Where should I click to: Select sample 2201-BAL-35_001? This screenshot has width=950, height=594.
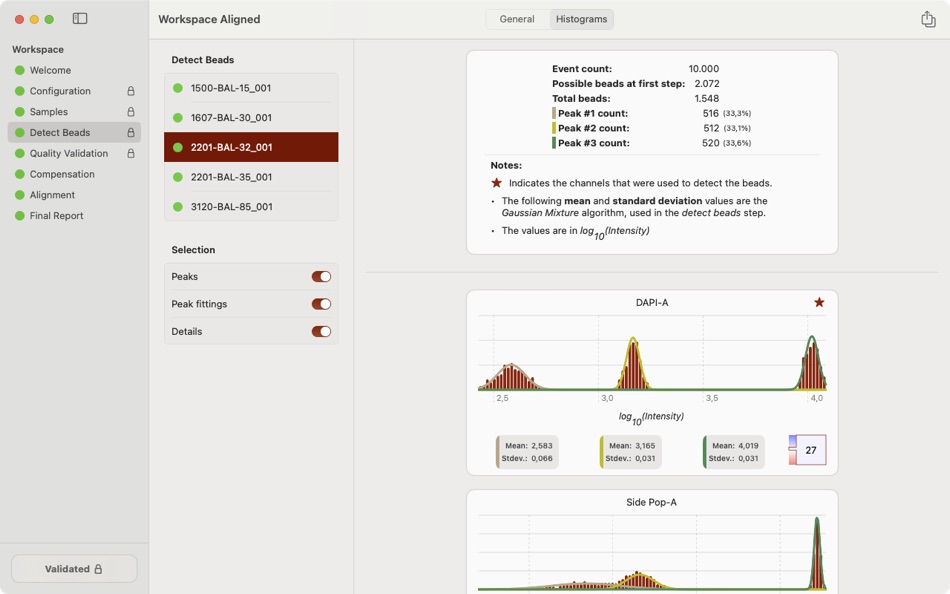pyautogui.click(x=251, y=177)
